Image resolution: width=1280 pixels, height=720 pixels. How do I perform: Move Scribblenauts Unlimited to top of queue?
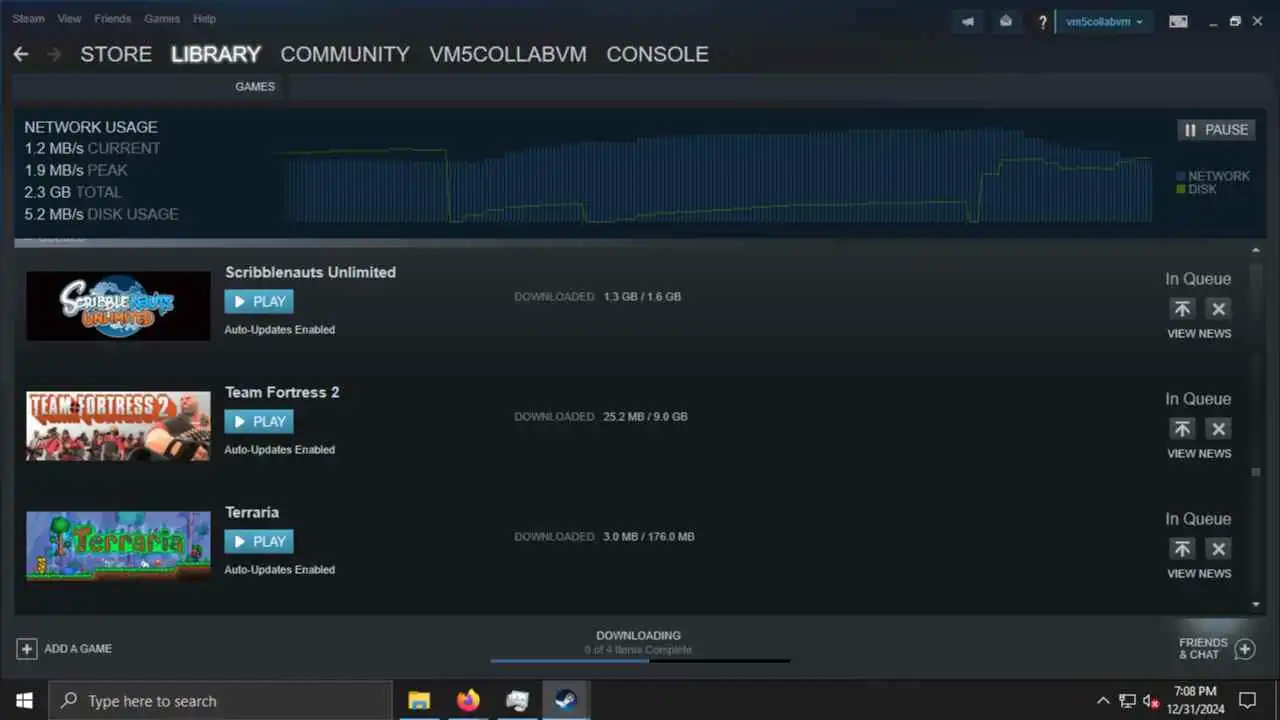1182,308
